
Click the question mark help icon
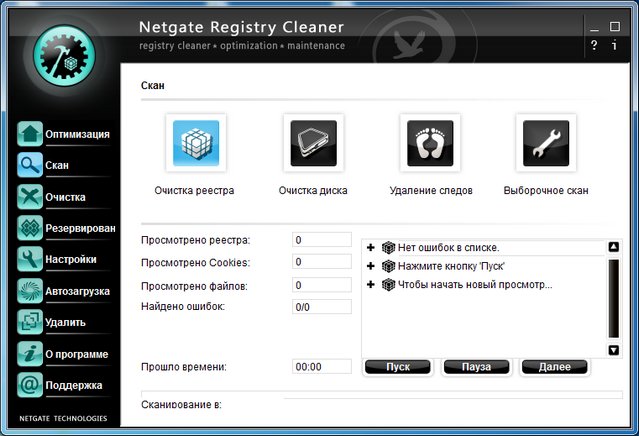594,46
